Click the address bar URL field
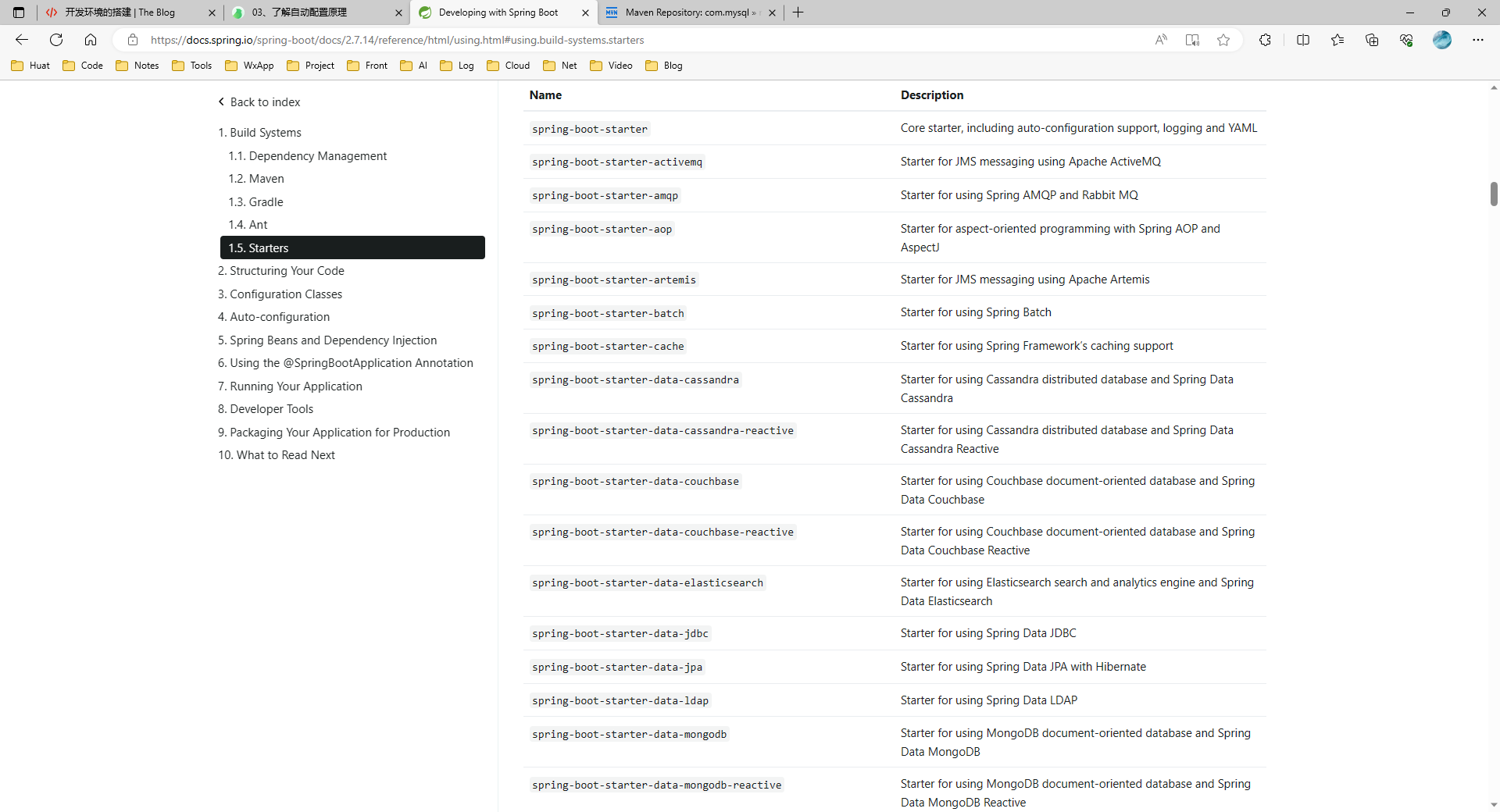Screen dimensions: 1500x812 [x=625, y=40]
